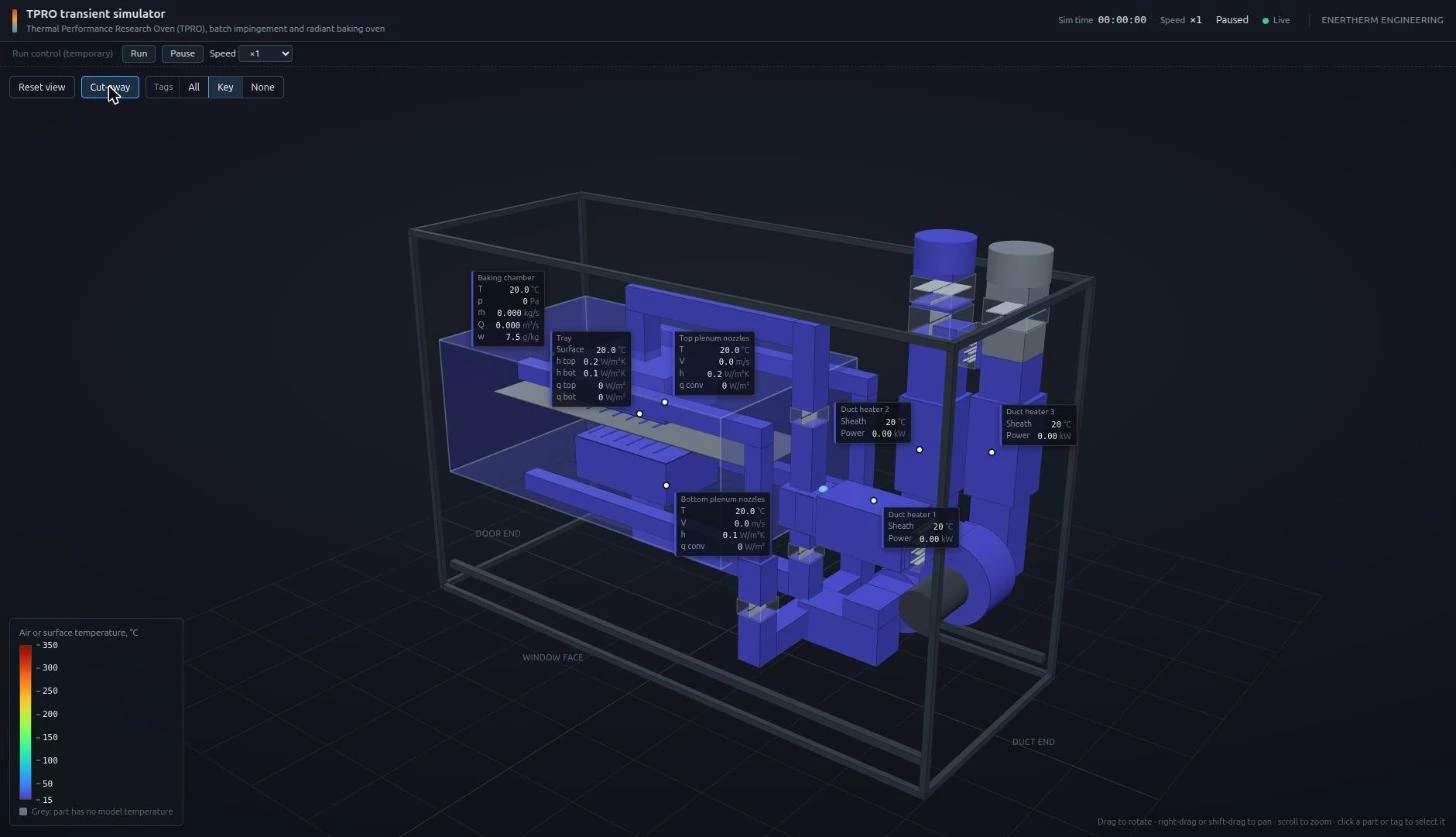Click the DOOR END label
Image resolution: width=1456 pixels, height=837 pixels.
tap(498, 534)
